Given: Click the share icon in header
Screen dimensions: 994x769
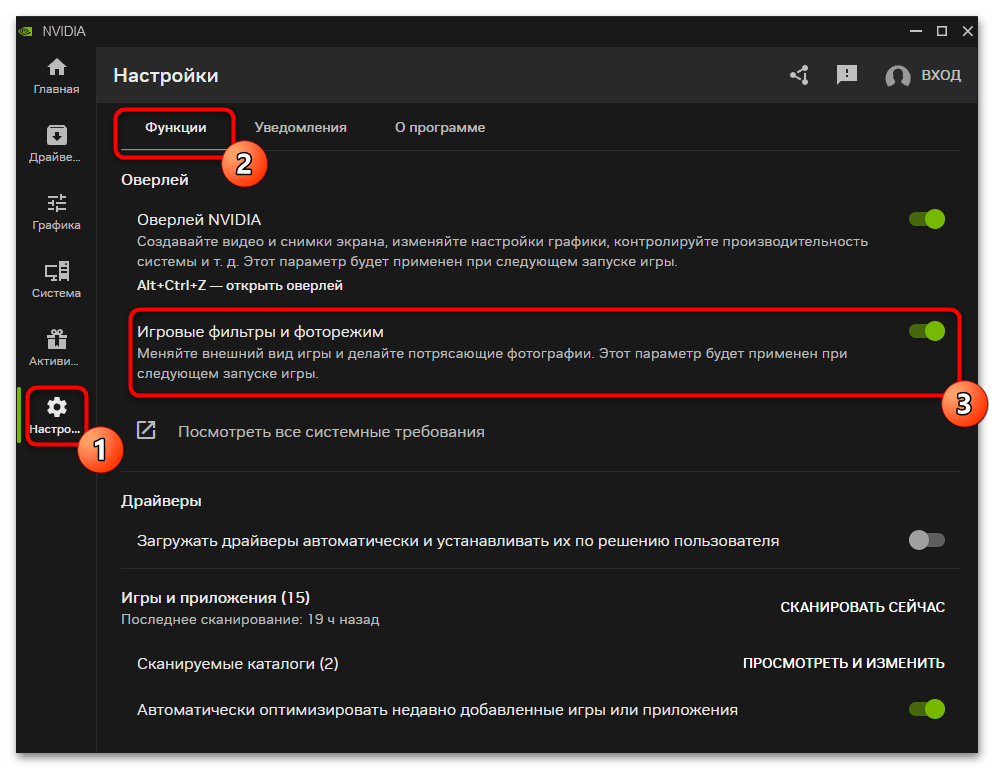Looking at the screenshot, I should 799,75.
